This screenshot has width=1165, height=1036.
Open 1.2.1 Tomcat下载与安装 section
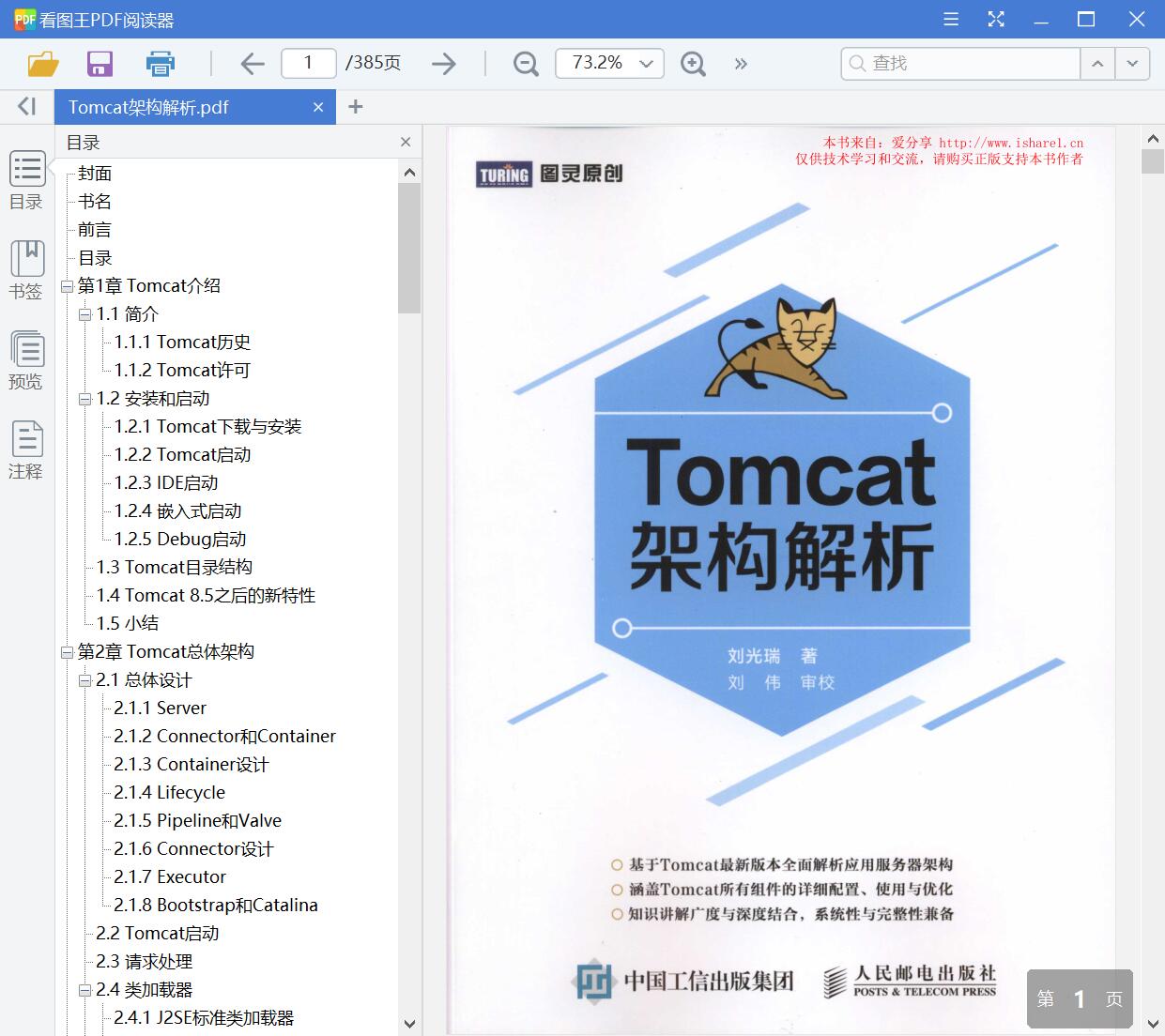[207, 427]
